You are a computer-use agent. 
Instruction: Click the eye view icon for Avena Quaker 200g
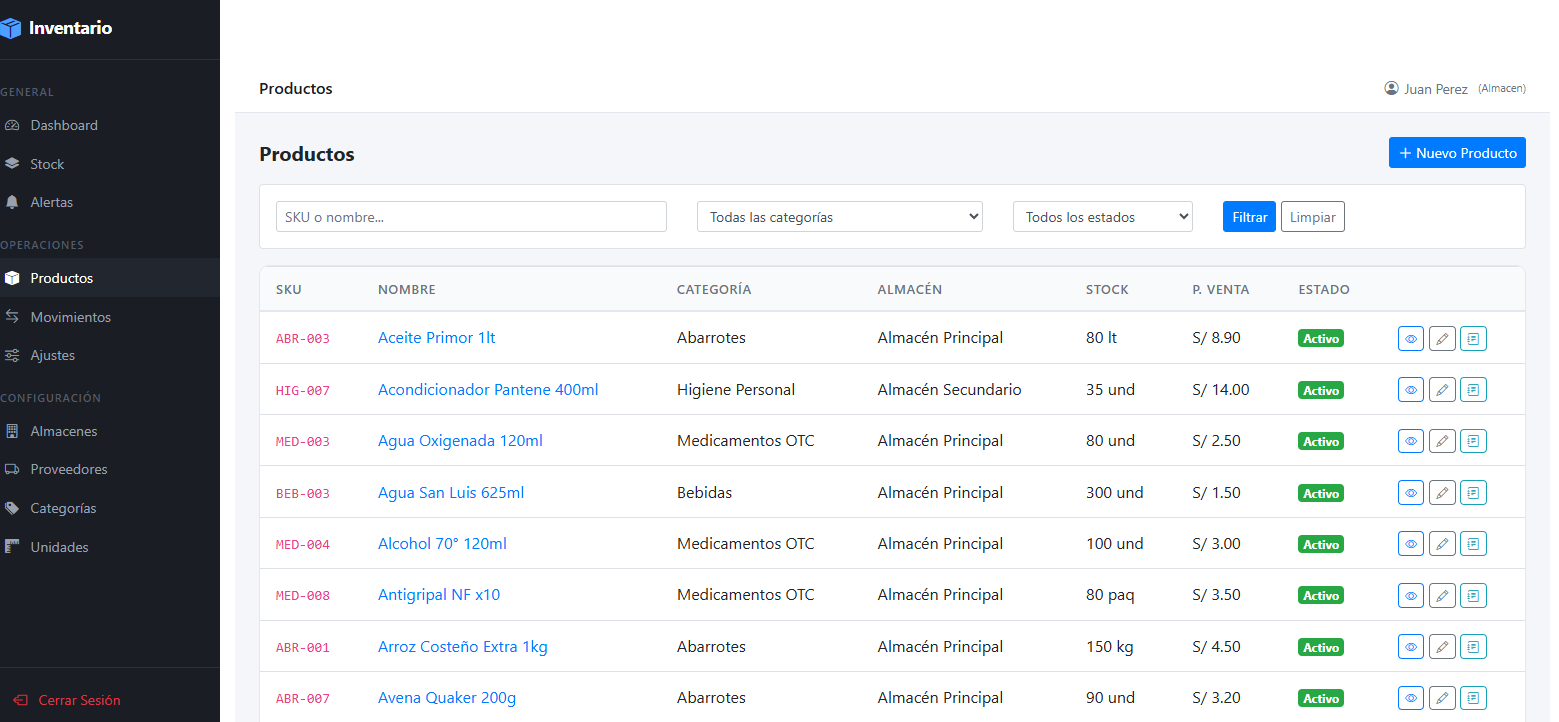point(1410,698)
